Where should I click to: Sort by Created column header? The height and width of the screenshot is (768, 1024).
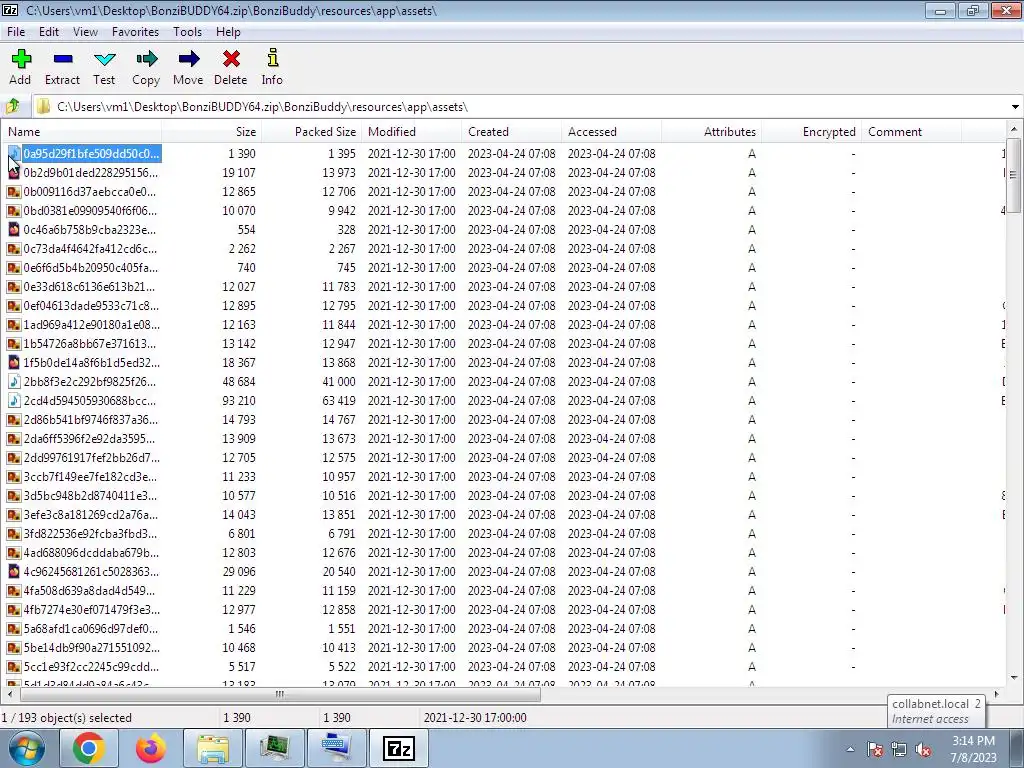point(511,131)
